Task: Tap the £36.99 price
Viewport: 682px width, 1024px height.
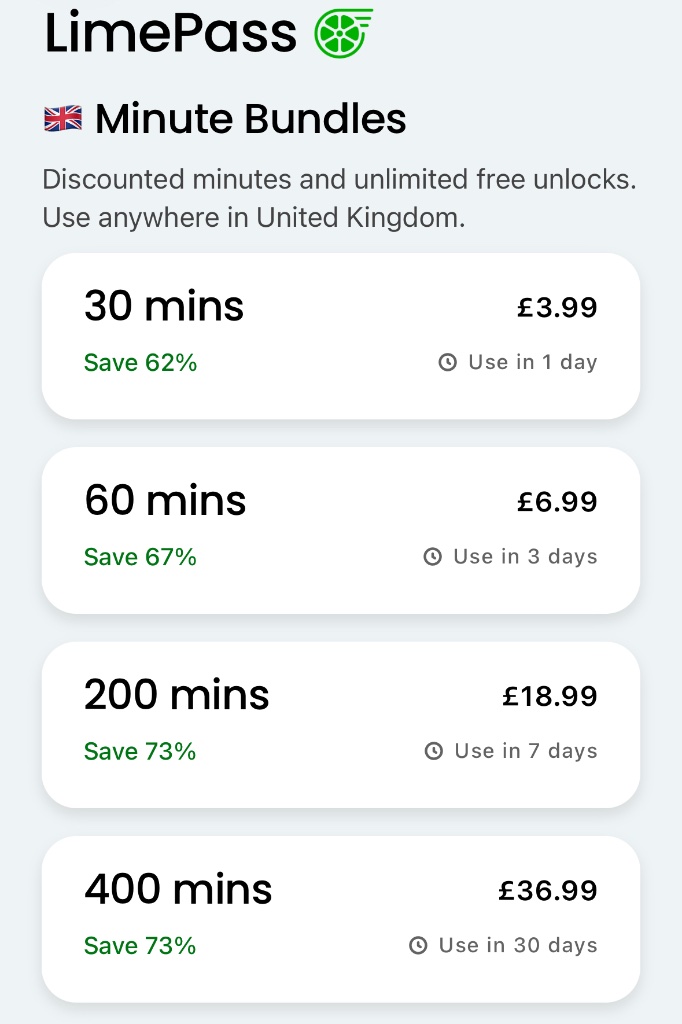Action: tap(548, 890)
